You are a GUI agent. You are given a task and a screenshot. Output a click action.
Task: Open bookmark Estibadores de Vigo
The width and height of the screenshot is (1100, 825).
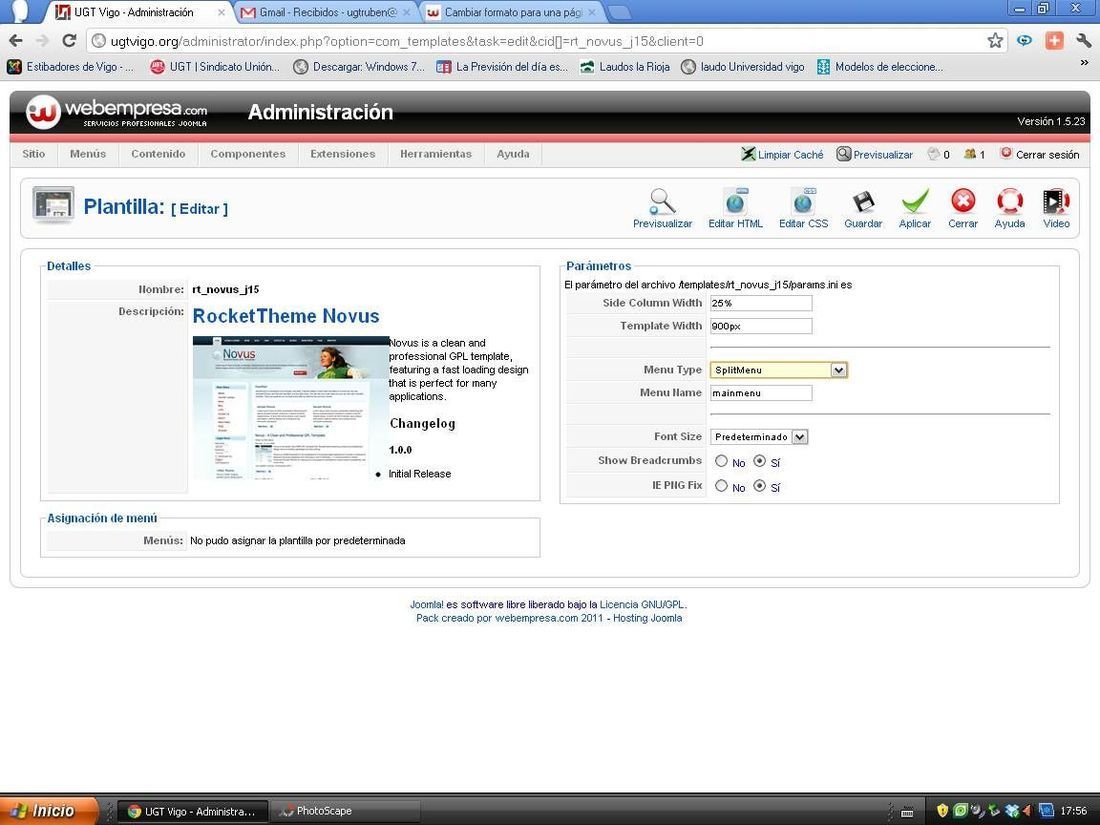click(70, 67)
